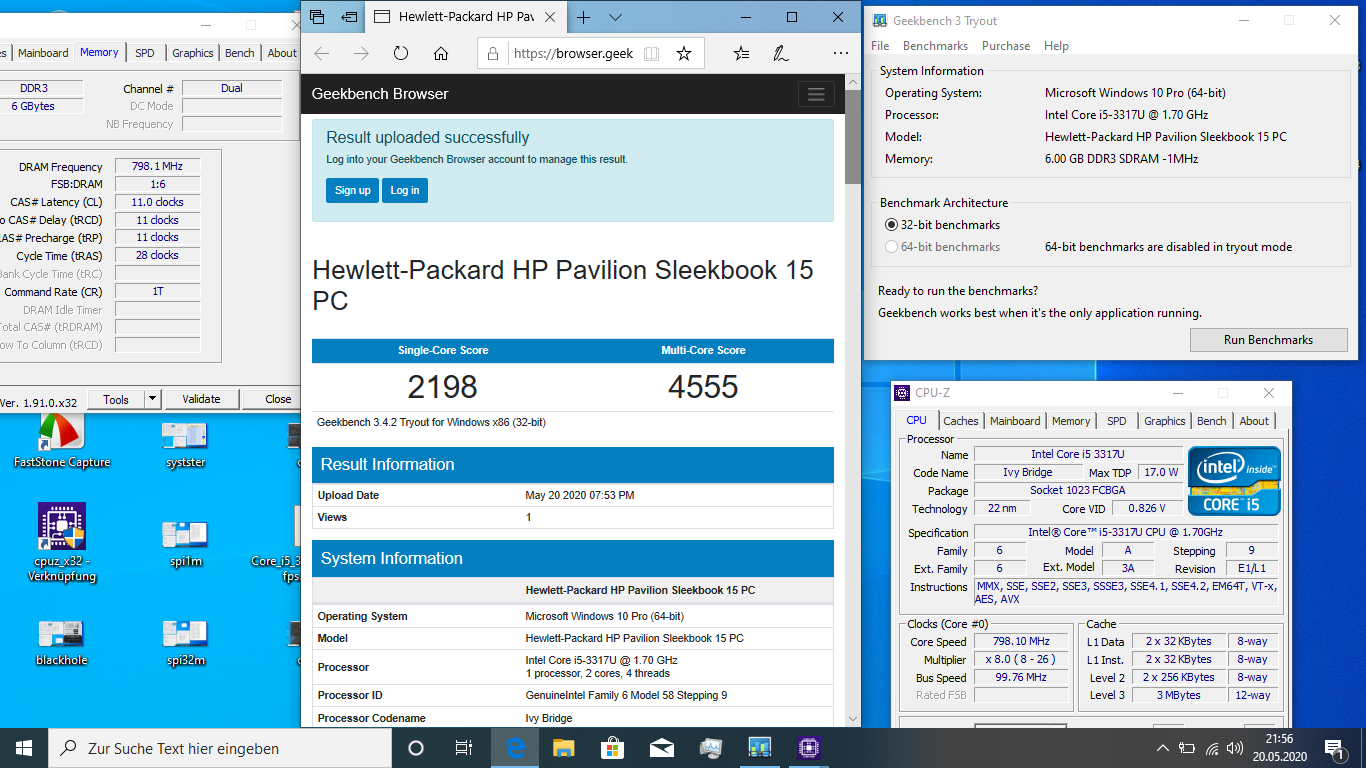
Task: Switch to Caches tab in CPU-Z
Action: tap(961, 421)
